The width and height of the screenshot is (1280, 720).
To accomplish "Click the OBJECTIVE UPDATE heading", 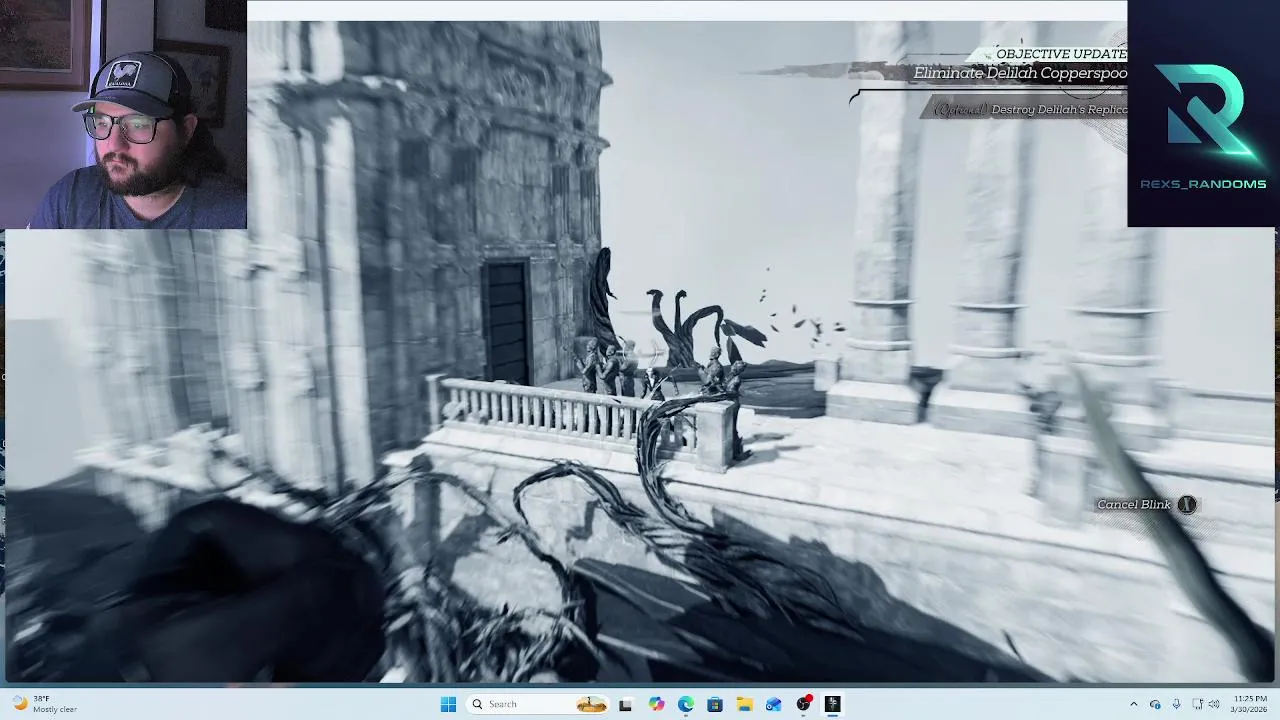I will (1061, 54).
